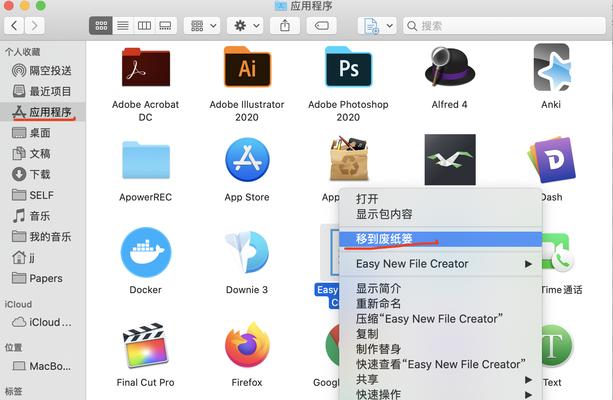
Task: Choose 制作替身 in the context menu
Action: point(440,349)
